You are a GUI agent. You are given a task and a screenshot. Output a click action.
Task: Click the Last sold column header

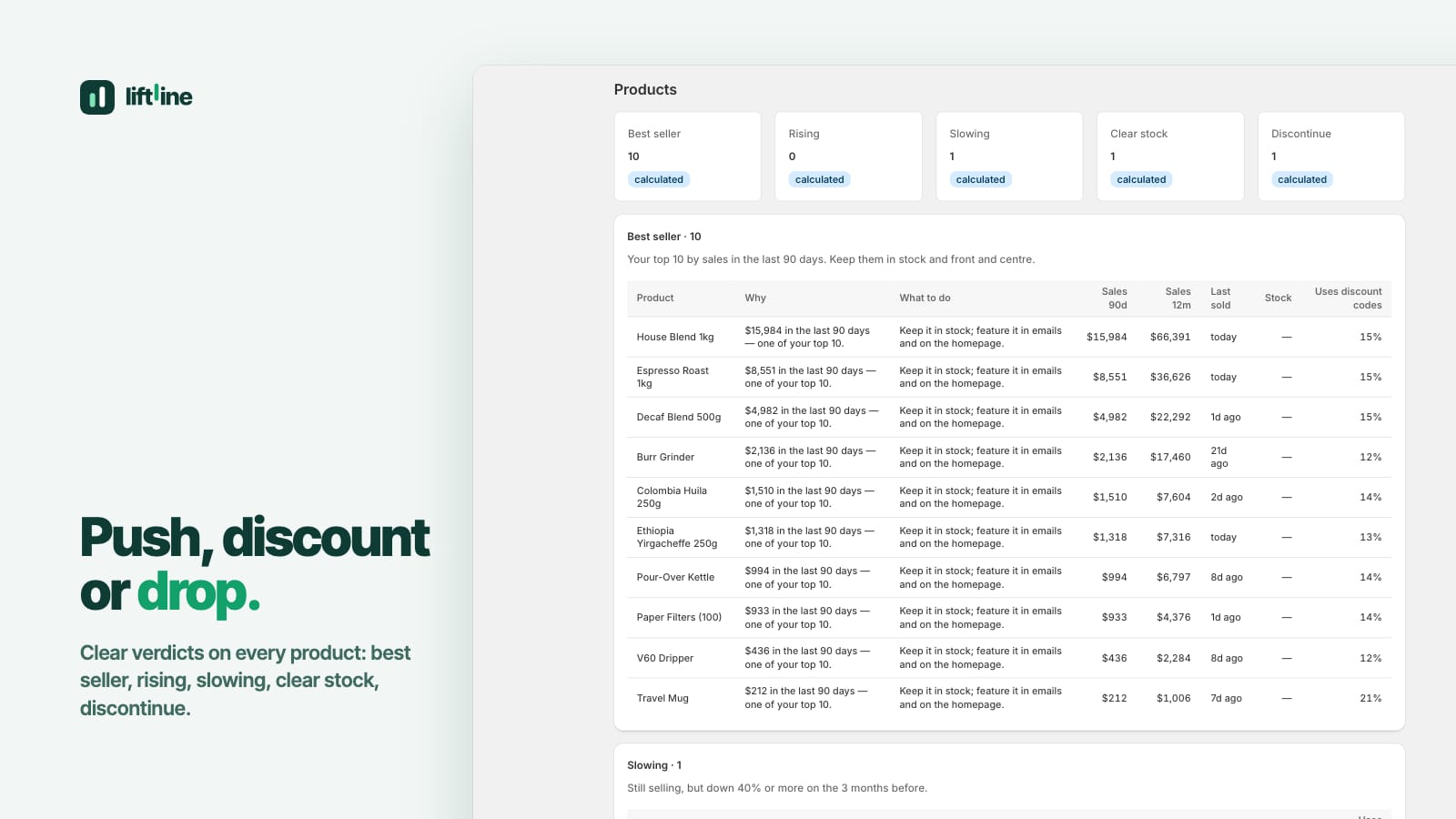click(1220, 298)
